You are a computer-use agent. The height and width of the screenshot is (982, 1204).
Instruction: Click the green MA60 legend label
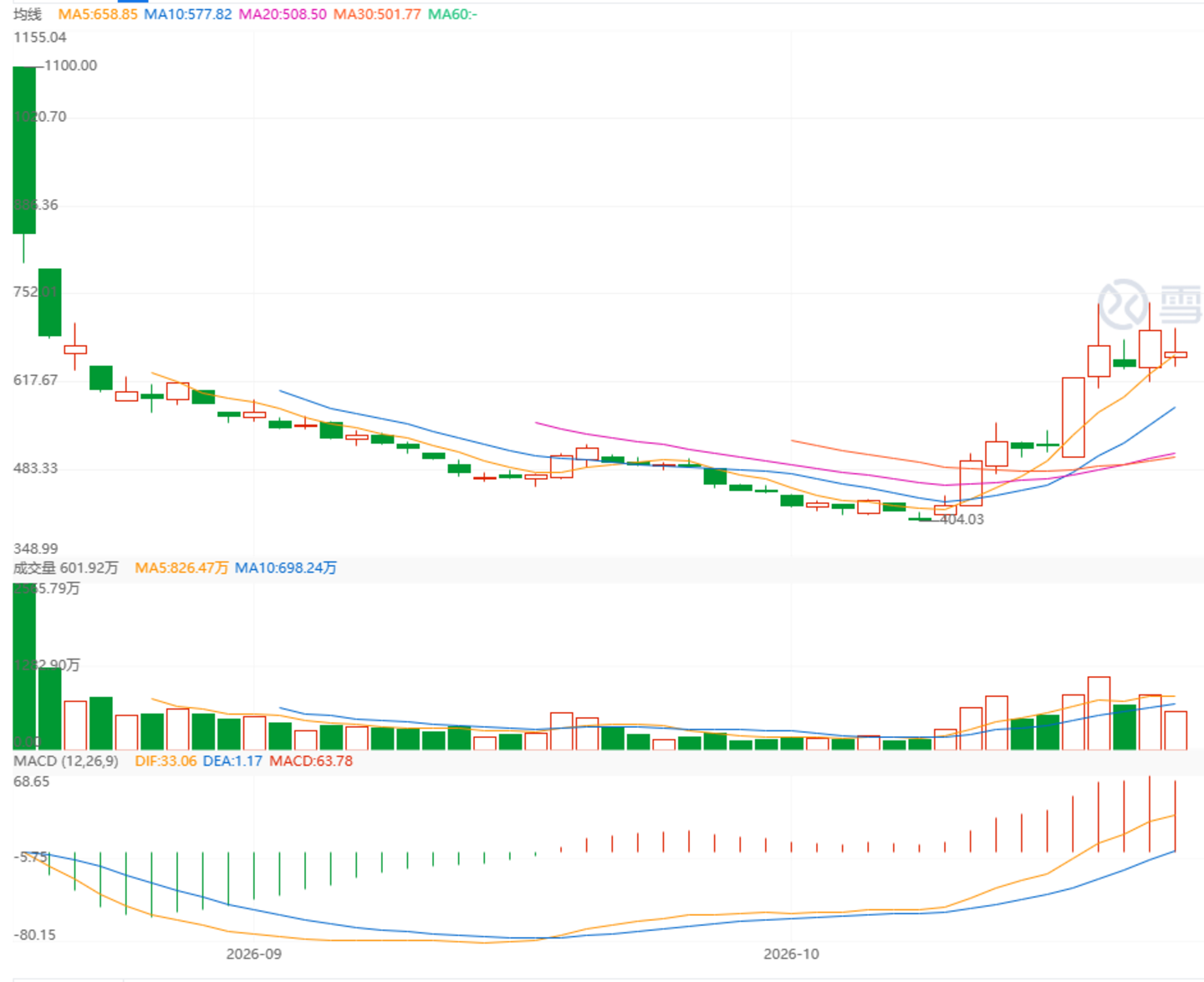coord(452,14)
